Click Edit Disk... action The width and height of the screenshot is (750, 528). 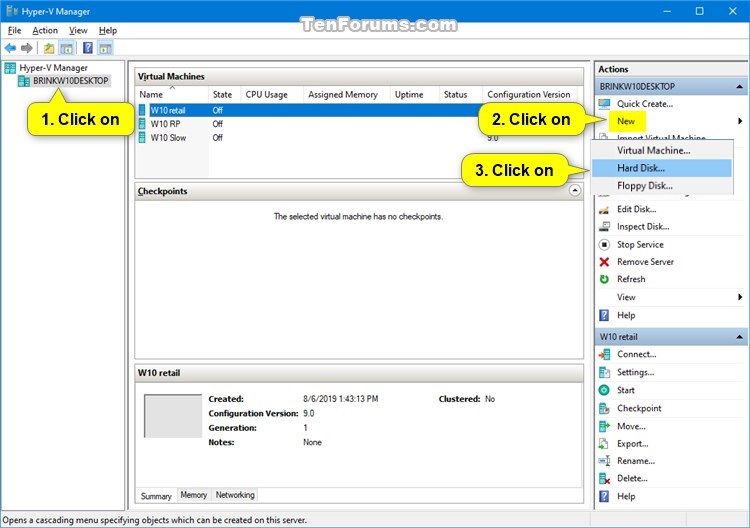[637, 209]
